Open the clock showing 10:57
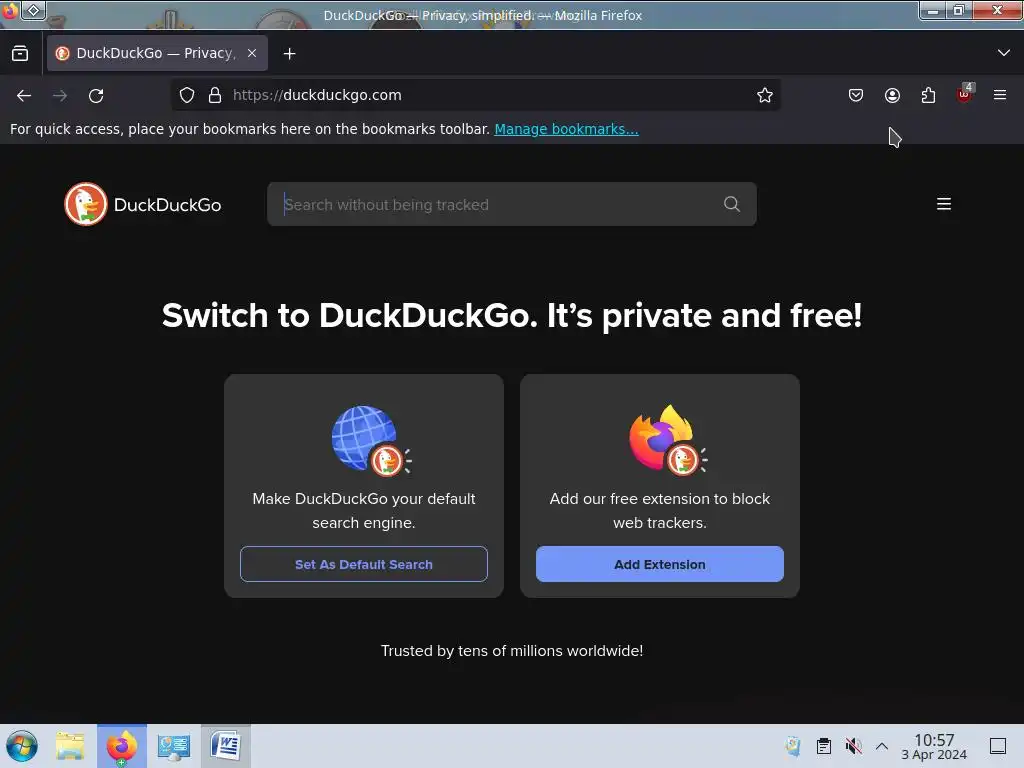The height and width of the screenshot is (768, 1024). [x=934, y=746]
